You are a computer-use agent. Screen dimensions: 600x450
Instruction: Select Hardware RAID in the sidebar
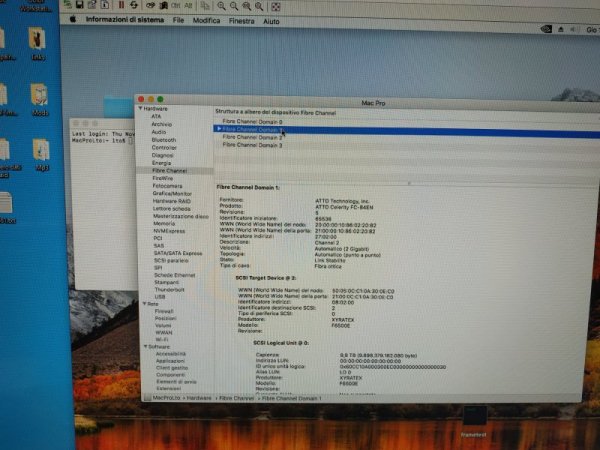[171, 201]
